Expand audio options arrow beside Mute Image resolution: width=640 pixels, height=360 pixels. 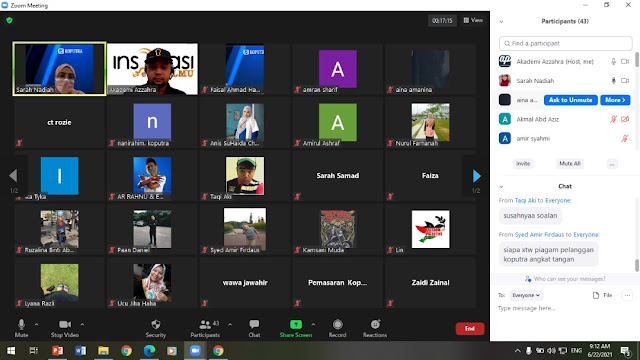pyautogui.click(x=36, y=324)
